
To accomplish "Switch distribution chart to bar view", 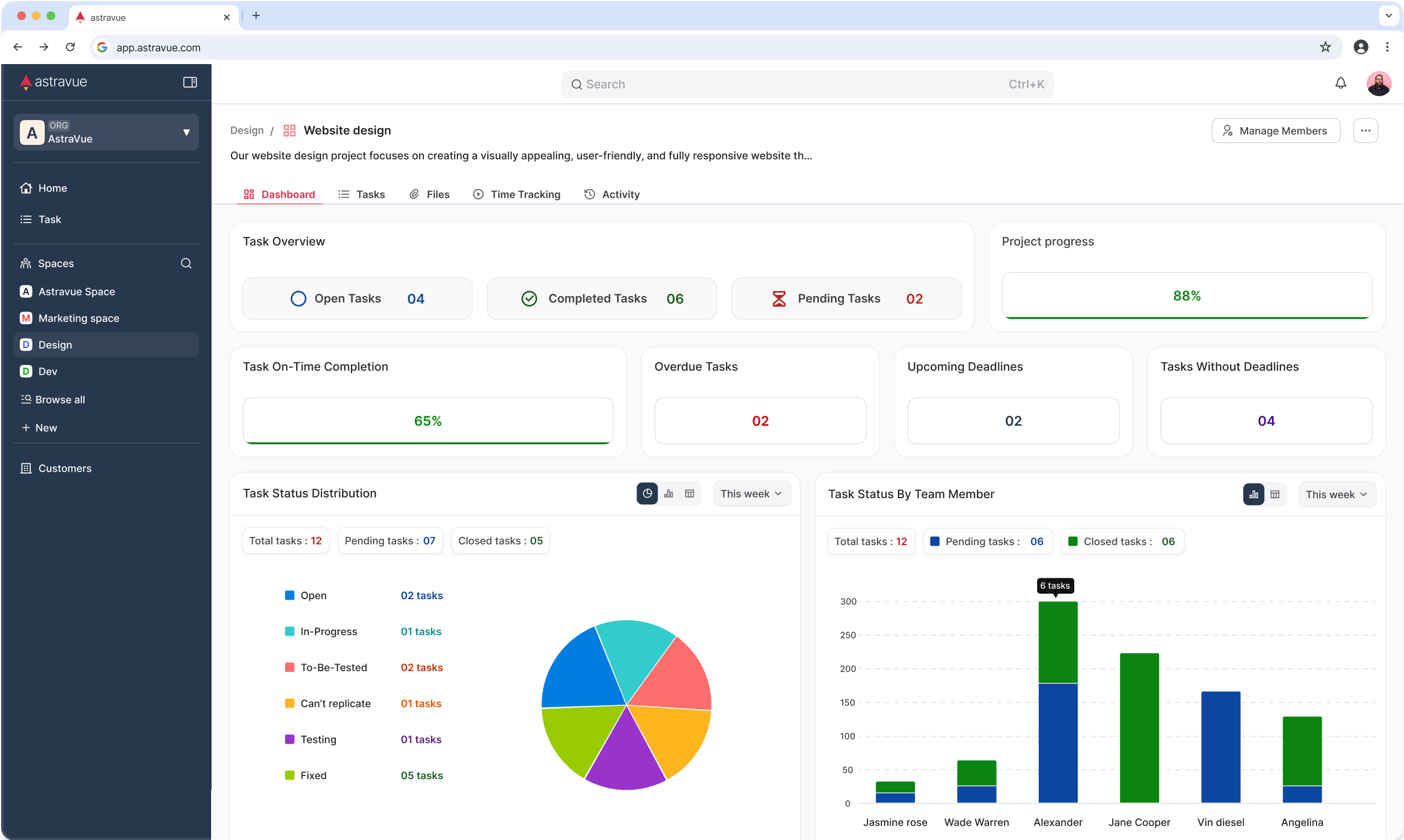I will pyautogui.click(x=669, y=494).
